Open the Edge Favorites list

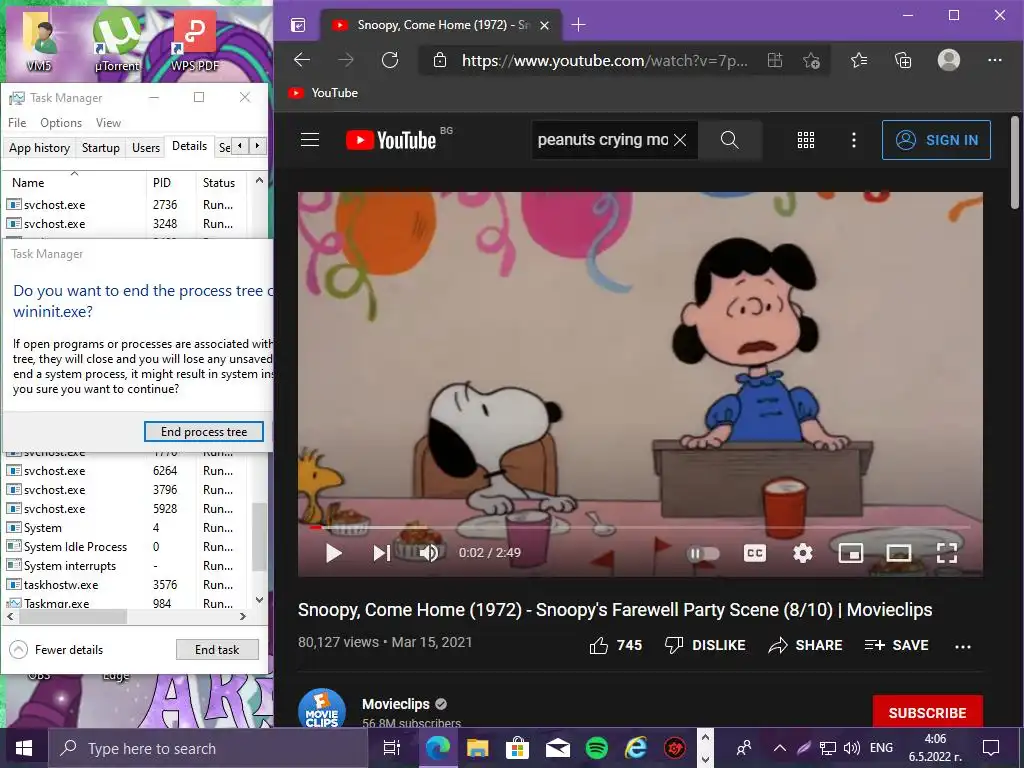point(859,61)
